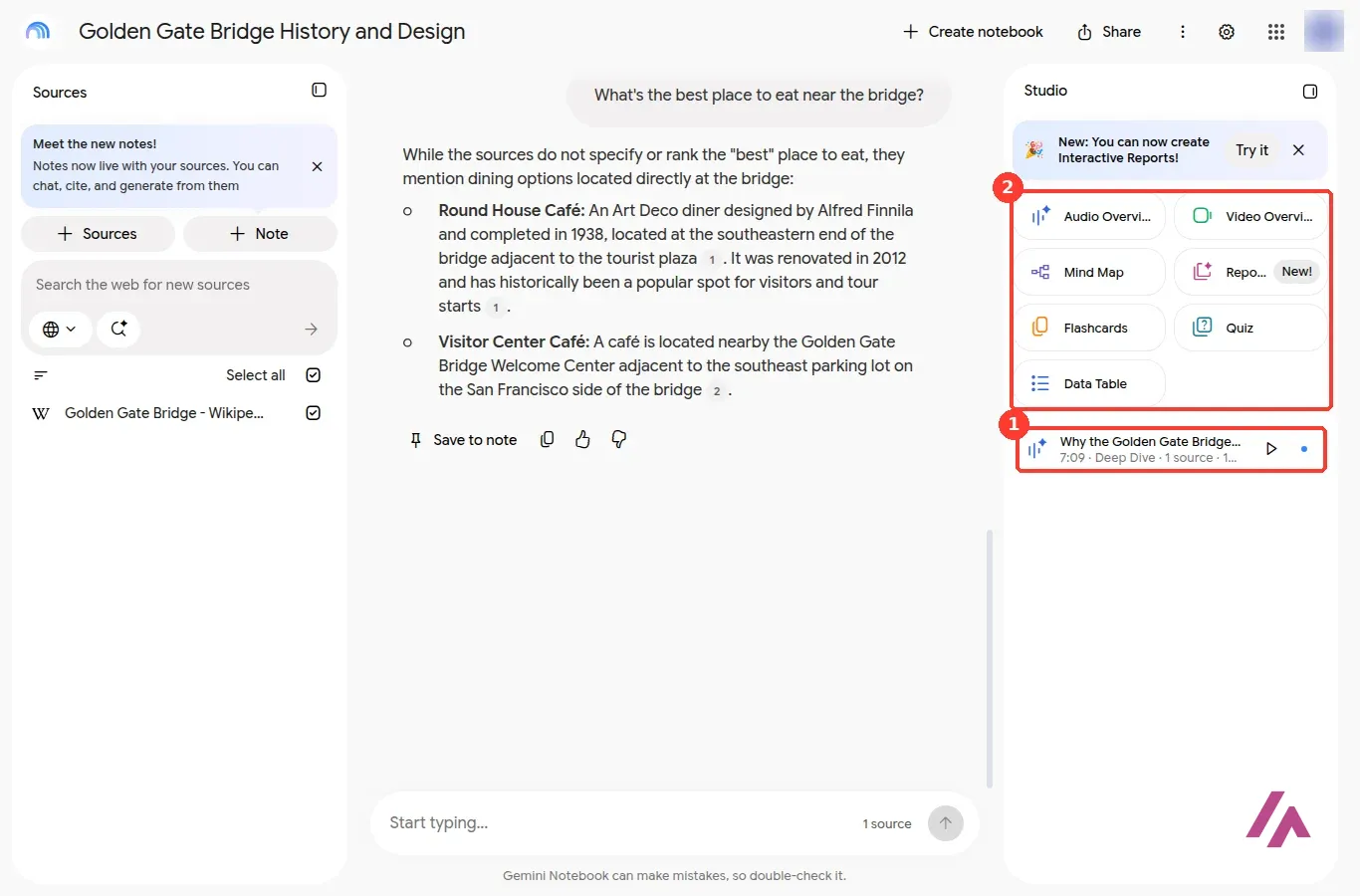
Task: Give the response a thumbs down
Action: pos(618,439)
